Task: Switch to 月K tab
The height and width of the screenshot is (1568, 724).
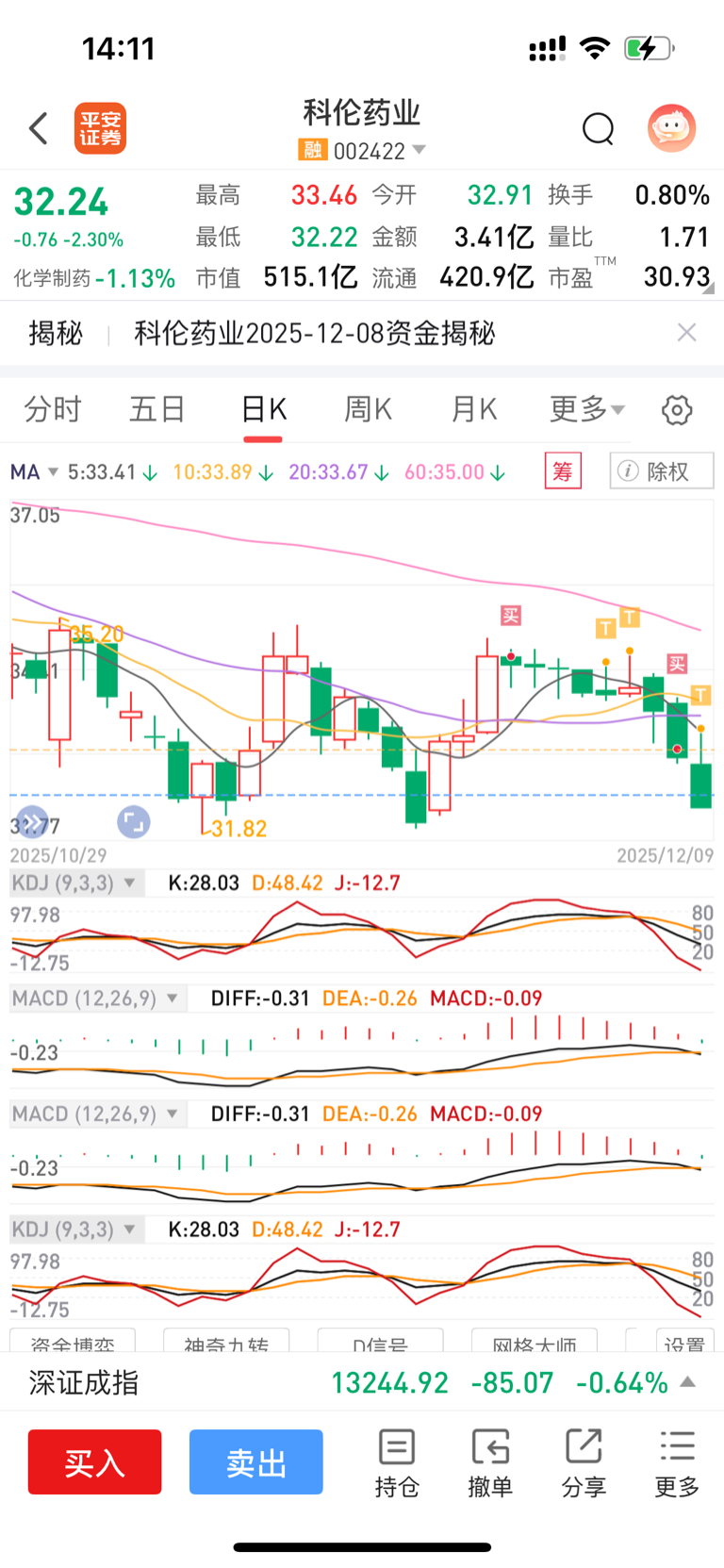Action: pyautogui.click(x=473, y=409)
